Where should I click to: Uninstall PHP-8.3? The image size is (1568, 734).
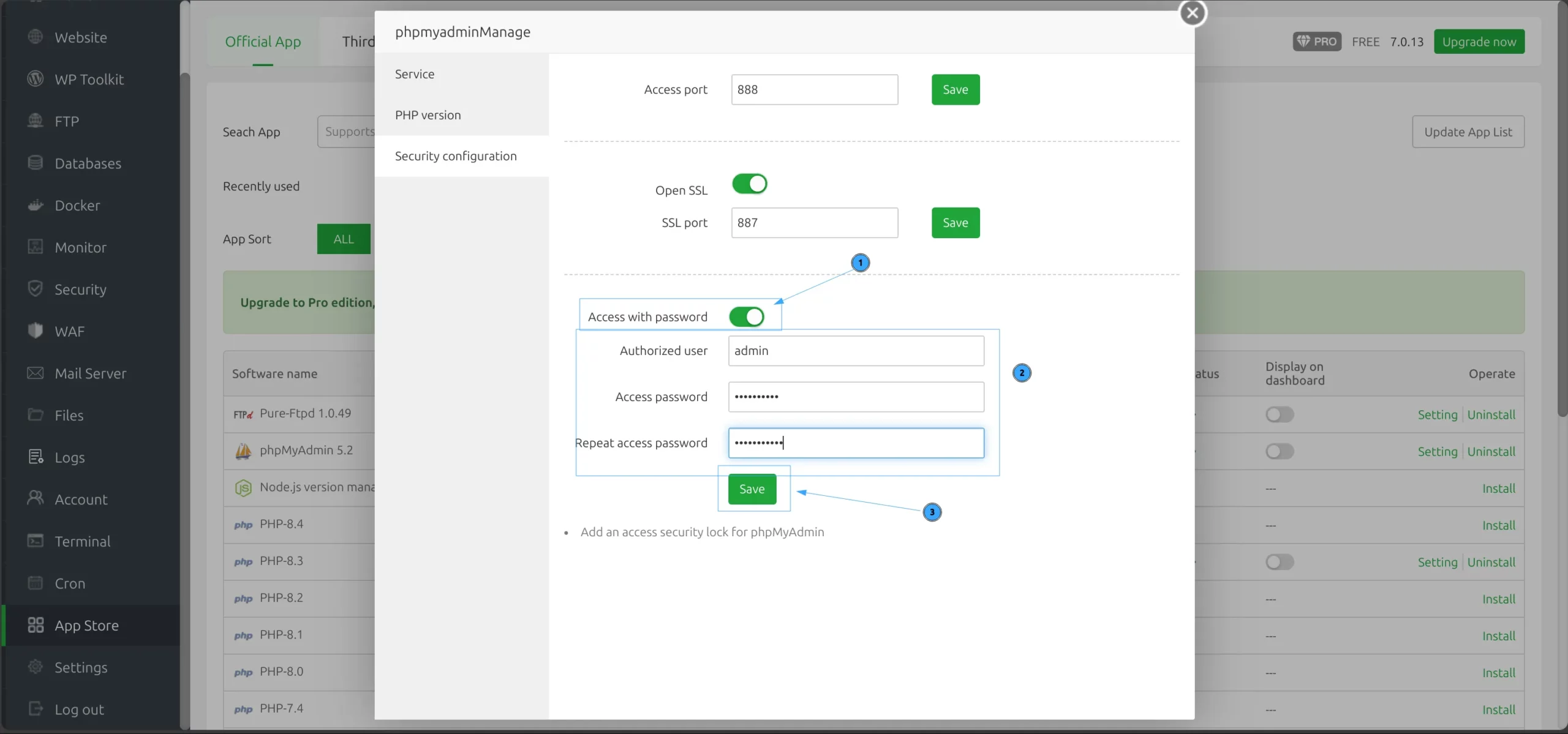pyautogui.click(x=1491, y=562)
